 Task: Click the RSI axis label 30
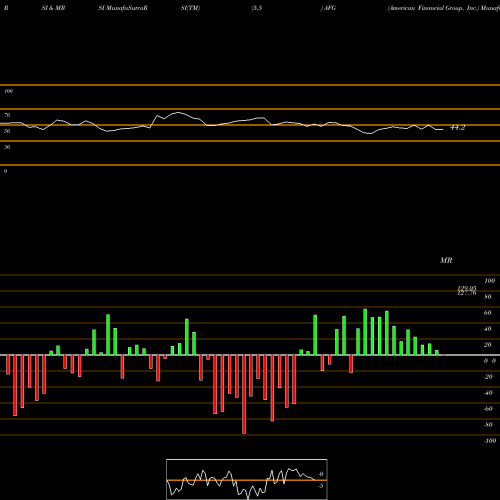point(7,147)
